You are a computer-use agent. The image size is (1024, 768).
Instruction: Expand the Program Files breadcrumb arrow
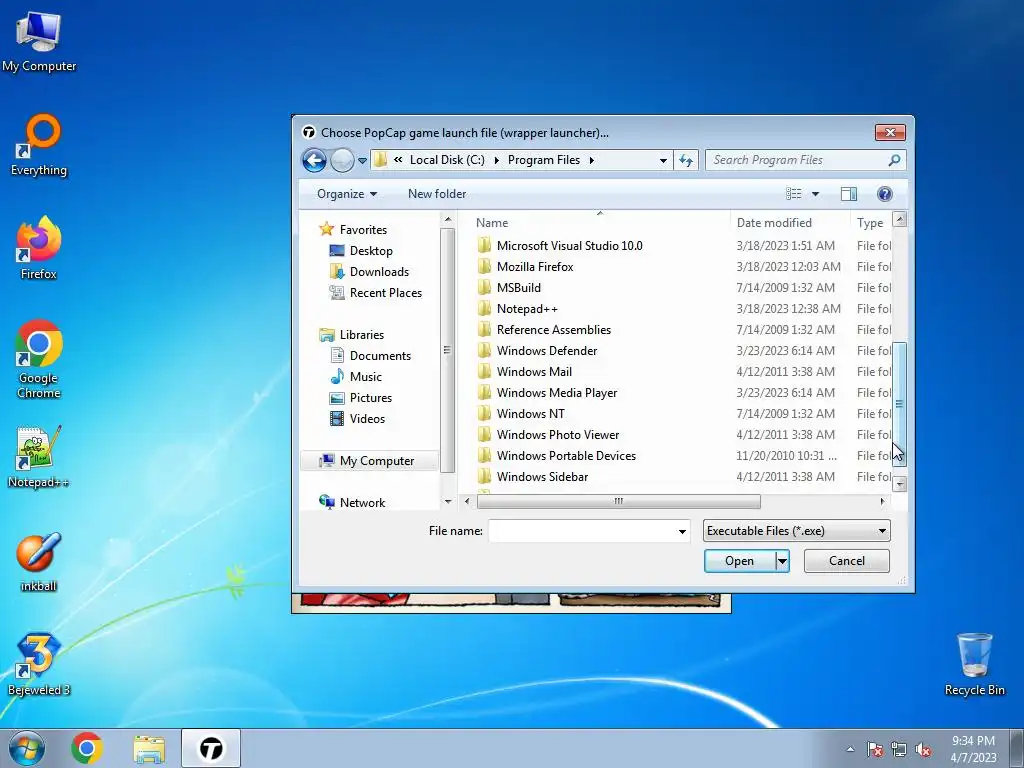(592, 160)
